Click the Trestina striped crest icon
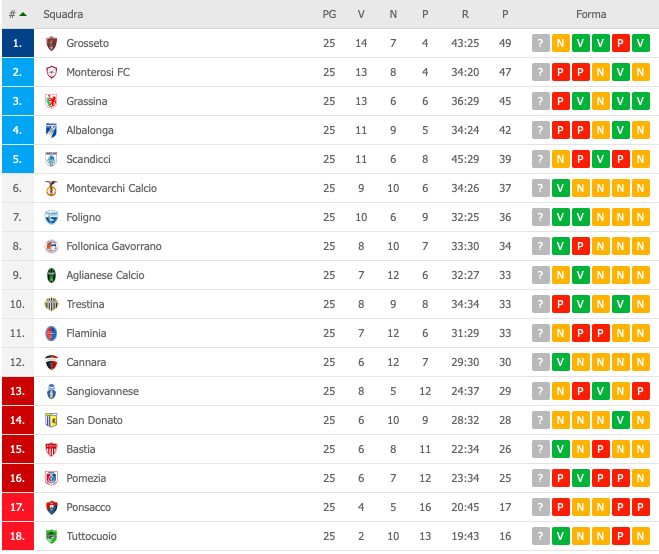The image size is (659, 554). [x=51, y=304]
